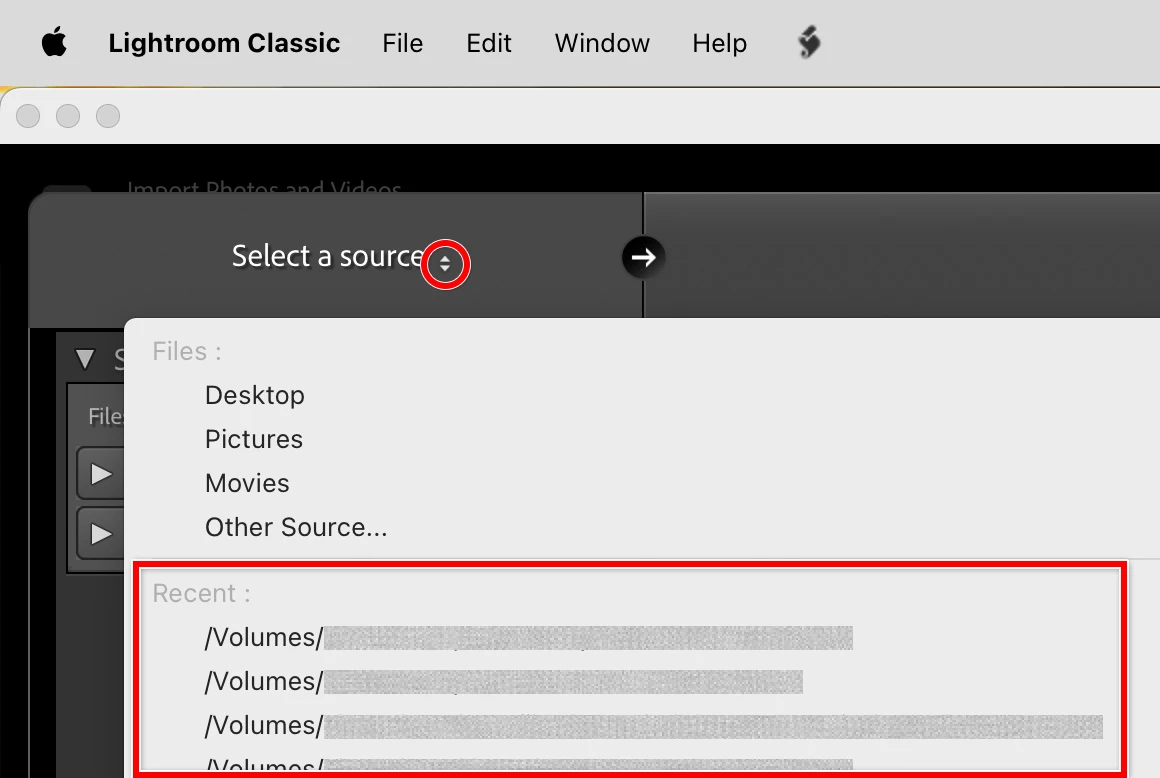Select the first recent /Volumes/ path
Image resolution: width=1160 pixels, height=778 pixels.
pyautogui.click(x=528, y=637)
